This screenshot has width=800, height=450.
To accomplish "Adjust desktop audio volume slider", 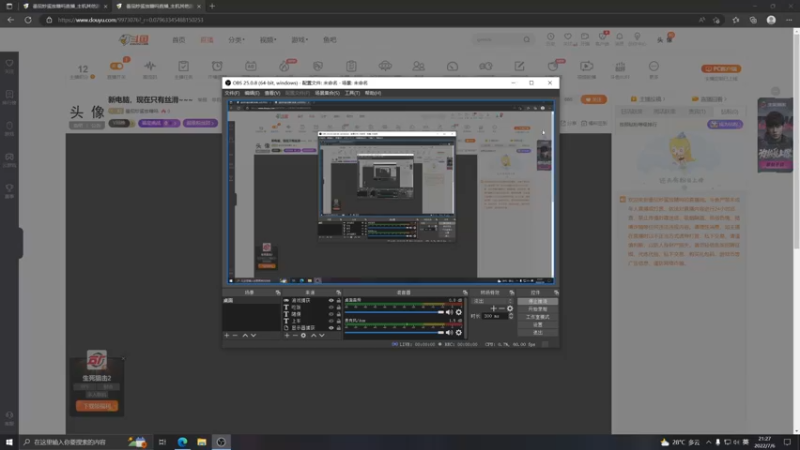I will [394, 312].
